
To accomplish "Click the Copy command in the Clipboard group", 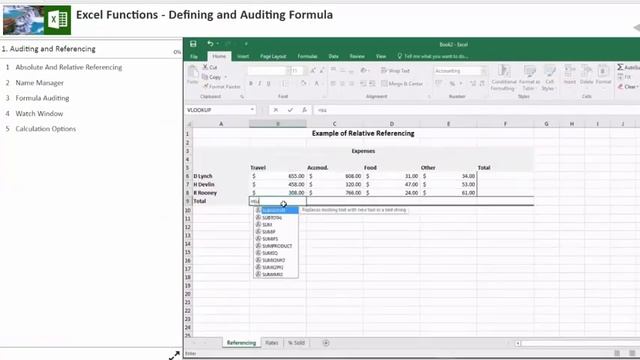I will (212, 77).
